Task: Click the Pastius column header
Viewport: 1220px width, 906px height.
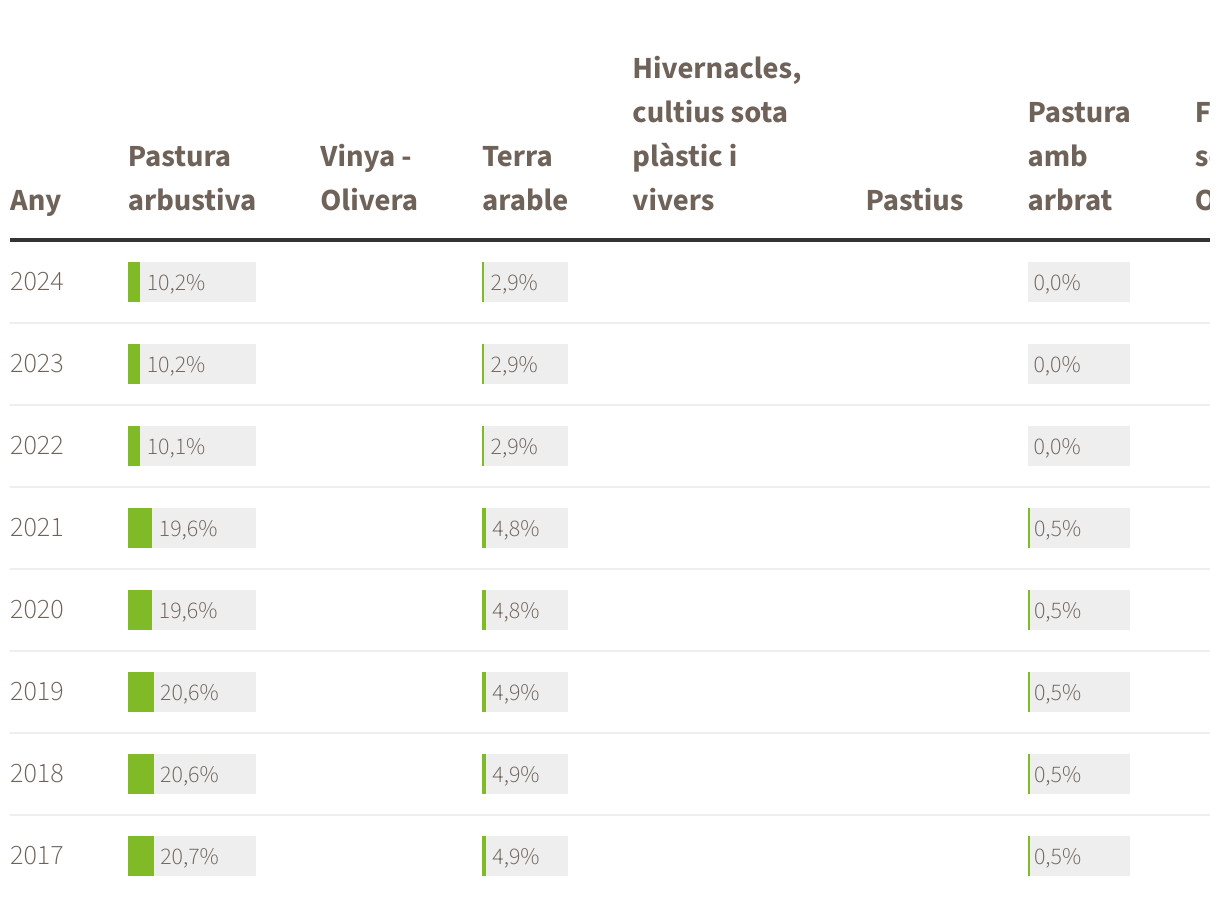Action: point(914,200)
